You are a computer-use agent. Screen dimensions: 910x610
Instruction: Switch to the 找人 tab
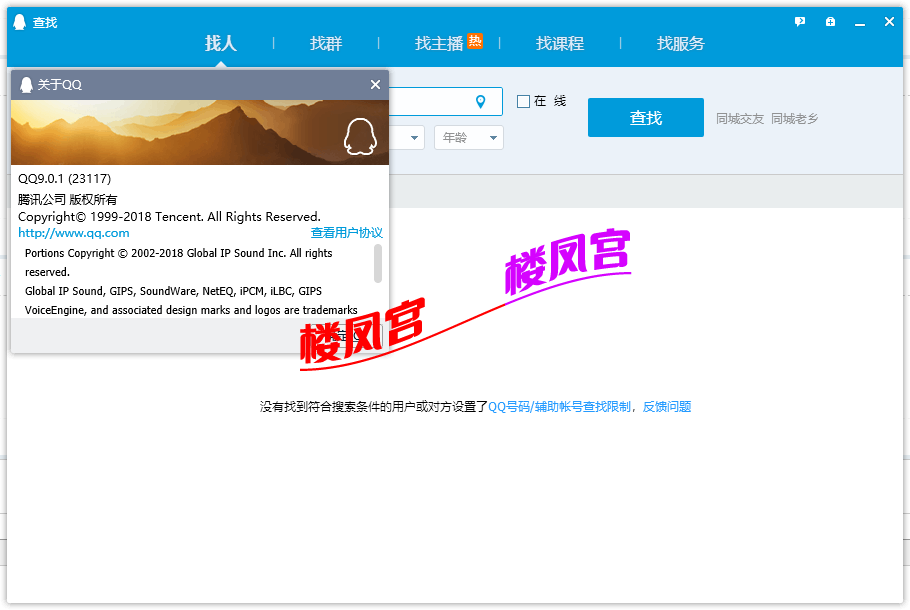pyautogui.click(x=221, y=44)
